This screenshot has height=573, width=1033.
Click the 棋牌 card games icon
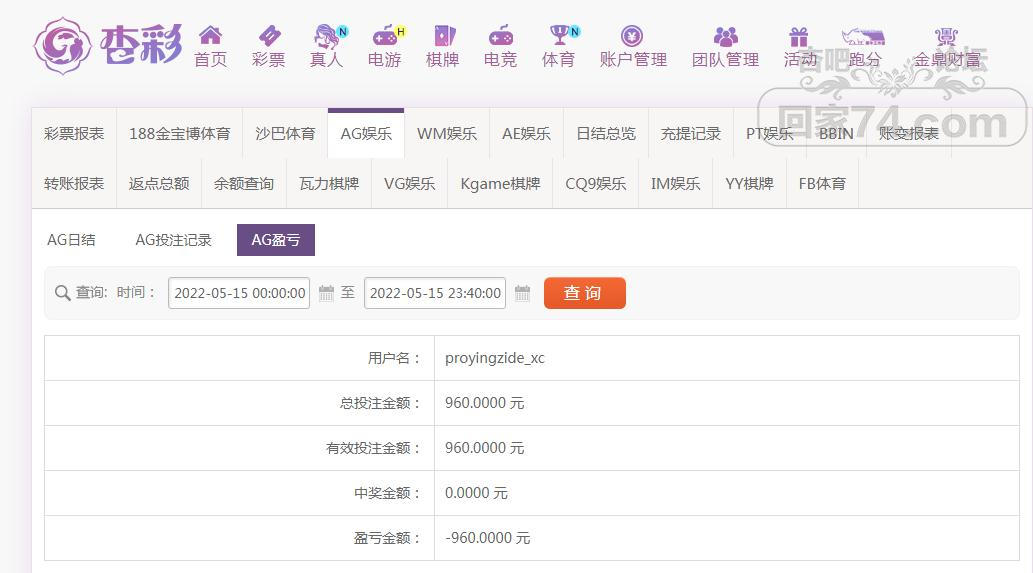[442, 37]
